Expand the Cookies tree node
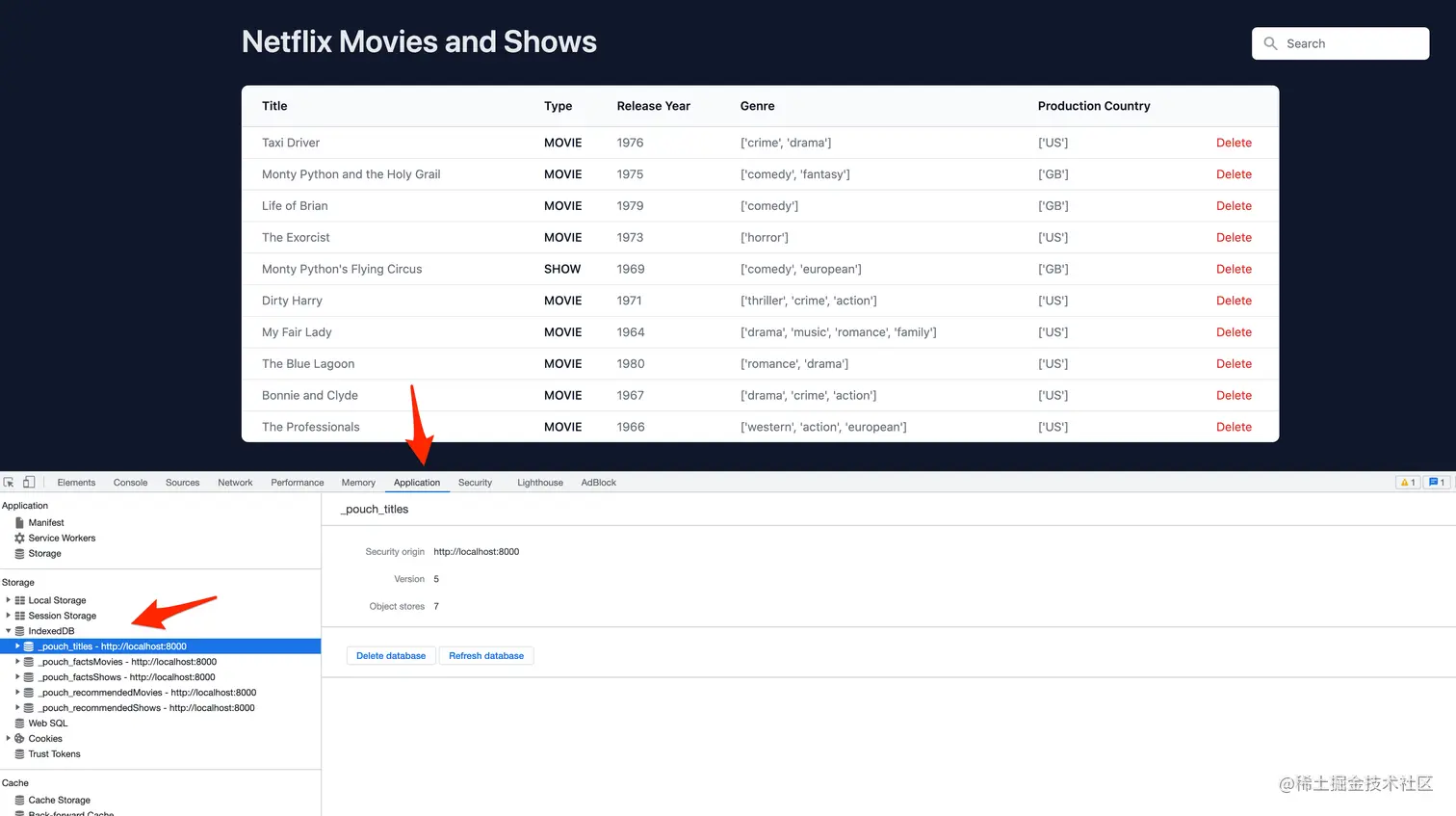Image resolution: width=1456 pixels, height=816 pixels. coord(8,738)
